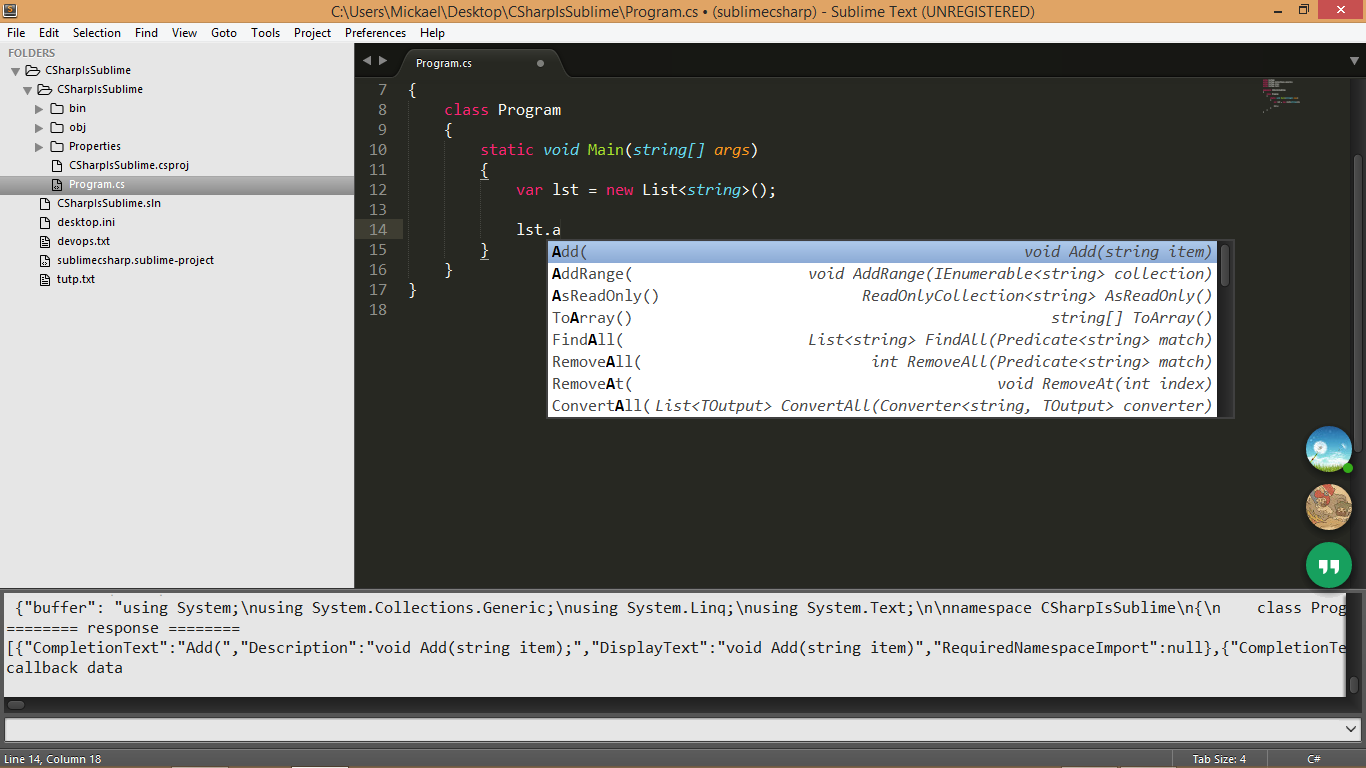Click the obj folder icon
The width and height of the screenshot is (1366, 768).
coord(57,127)
